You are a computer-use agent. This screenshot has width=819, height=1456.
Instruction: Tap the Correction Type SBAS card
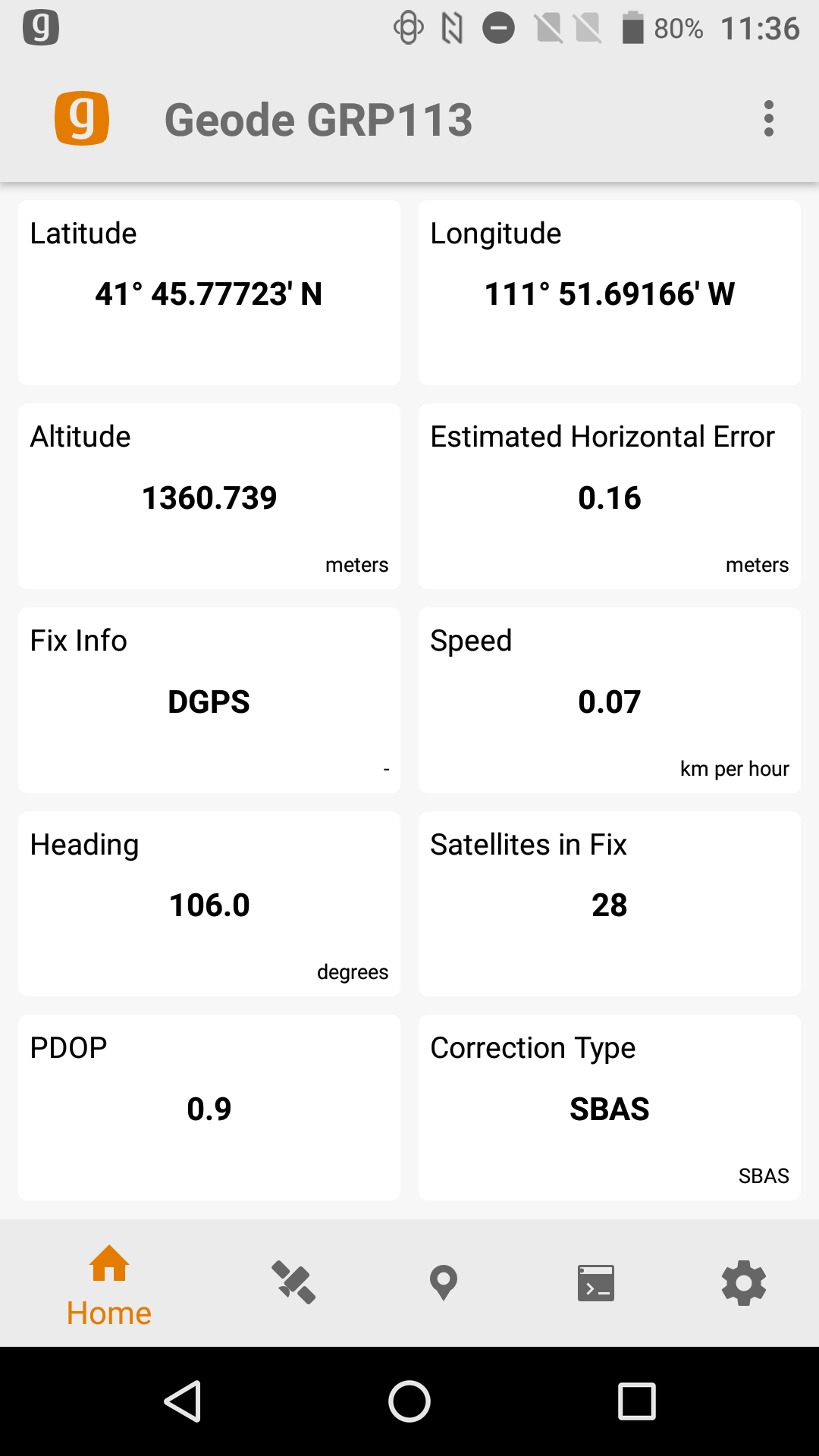pos(610,1108)
